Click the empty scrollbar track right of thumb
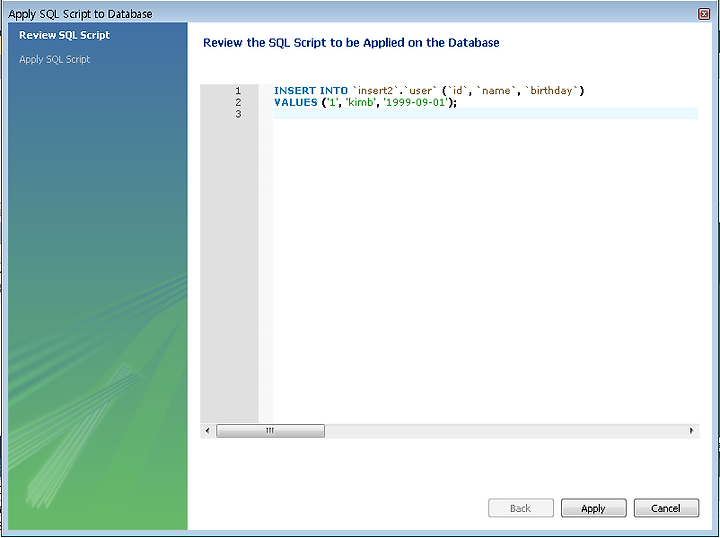The image size is (720, 538). 504,431
